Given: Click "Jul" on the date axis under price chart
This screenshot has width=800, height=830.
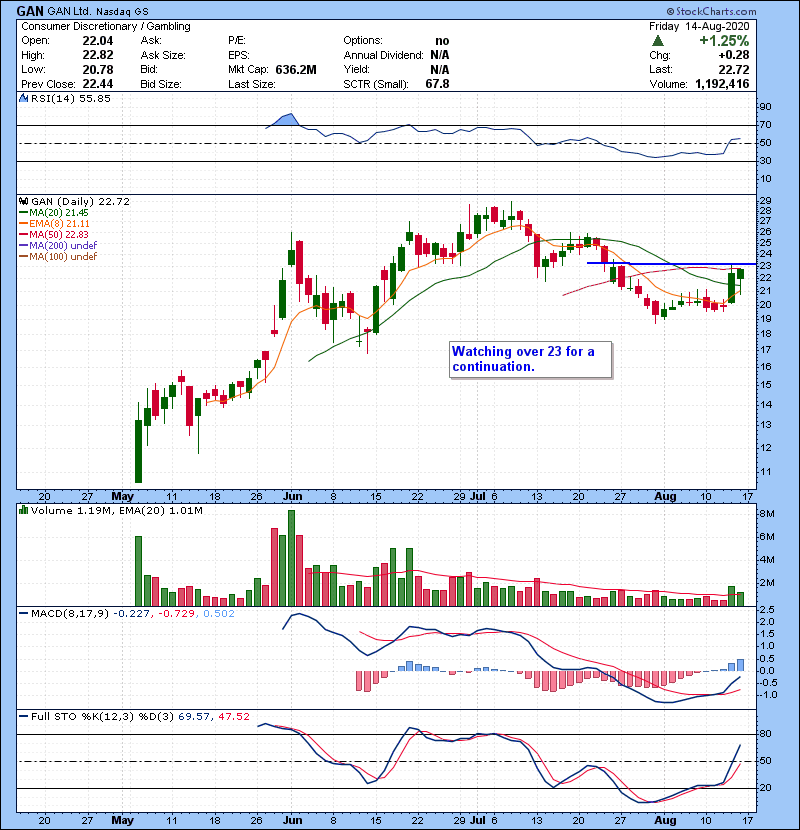Looking at the screenshot, I should (478, 497).
